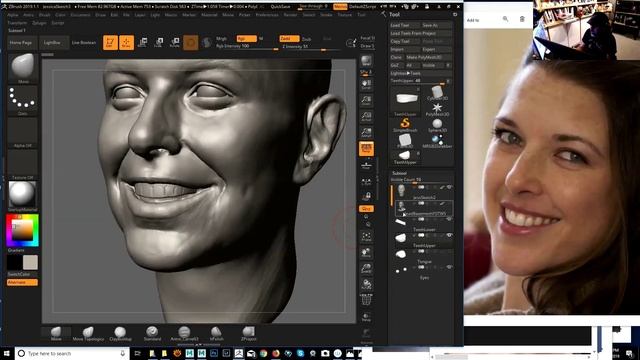Click Load Tool button
This screenshot has height=360, width=640.
click(x=404, y=25)
